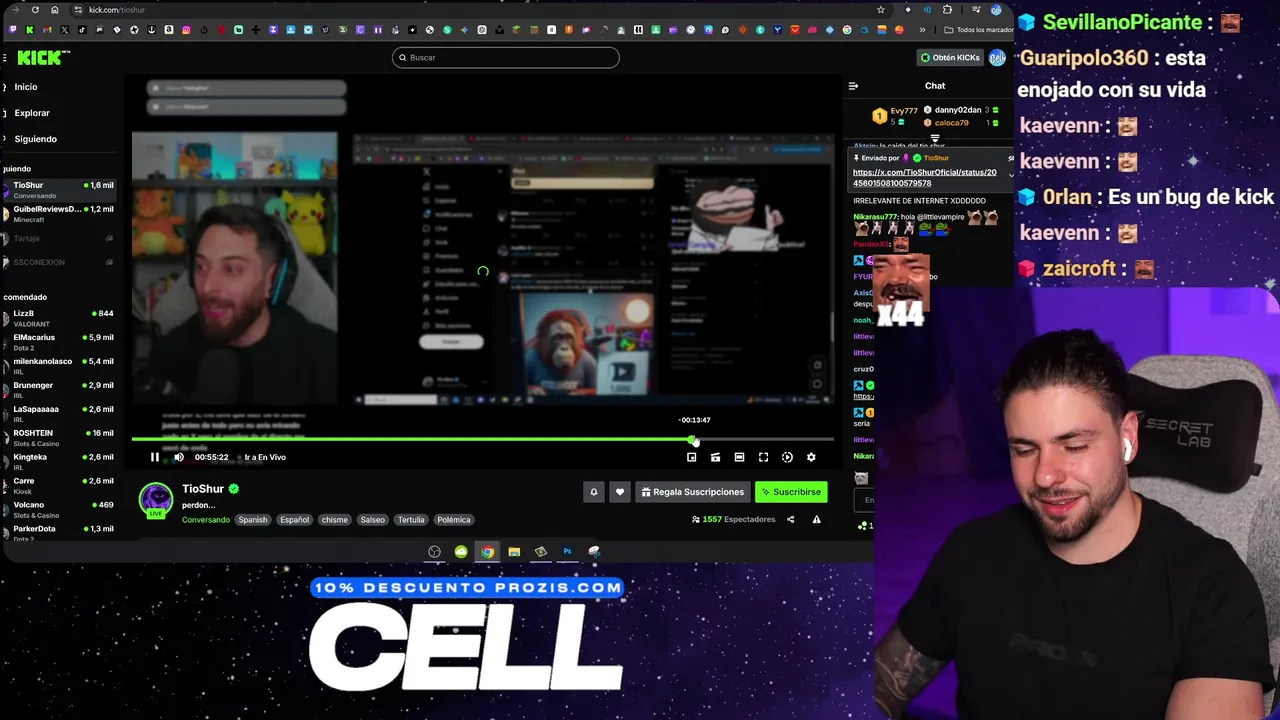Open recommended channel Volcano

(x=60, y=510)
